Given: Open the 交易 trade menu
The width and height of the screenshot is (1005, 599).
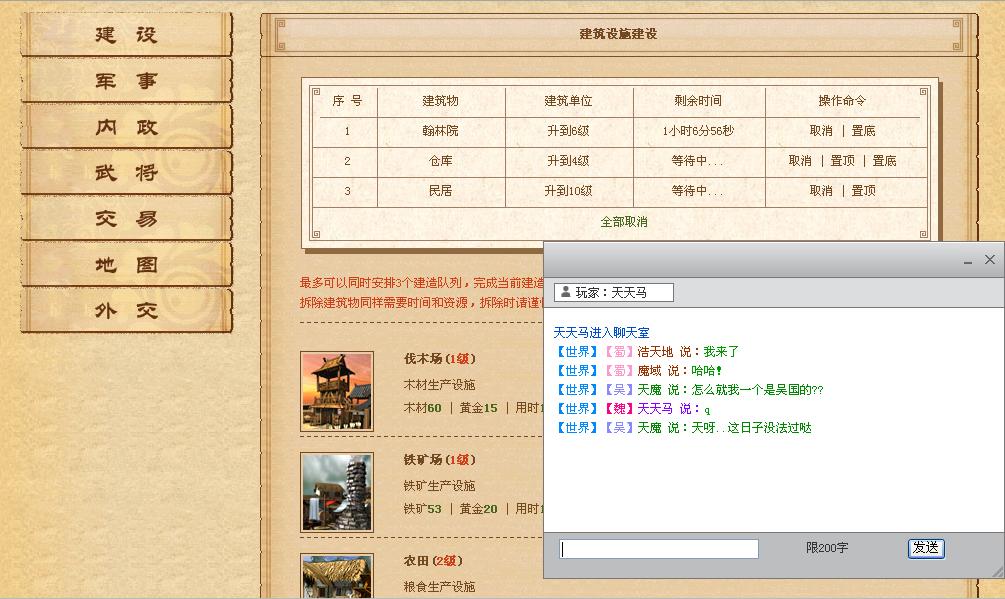Looking at the screenshot, I should (127, 219).
